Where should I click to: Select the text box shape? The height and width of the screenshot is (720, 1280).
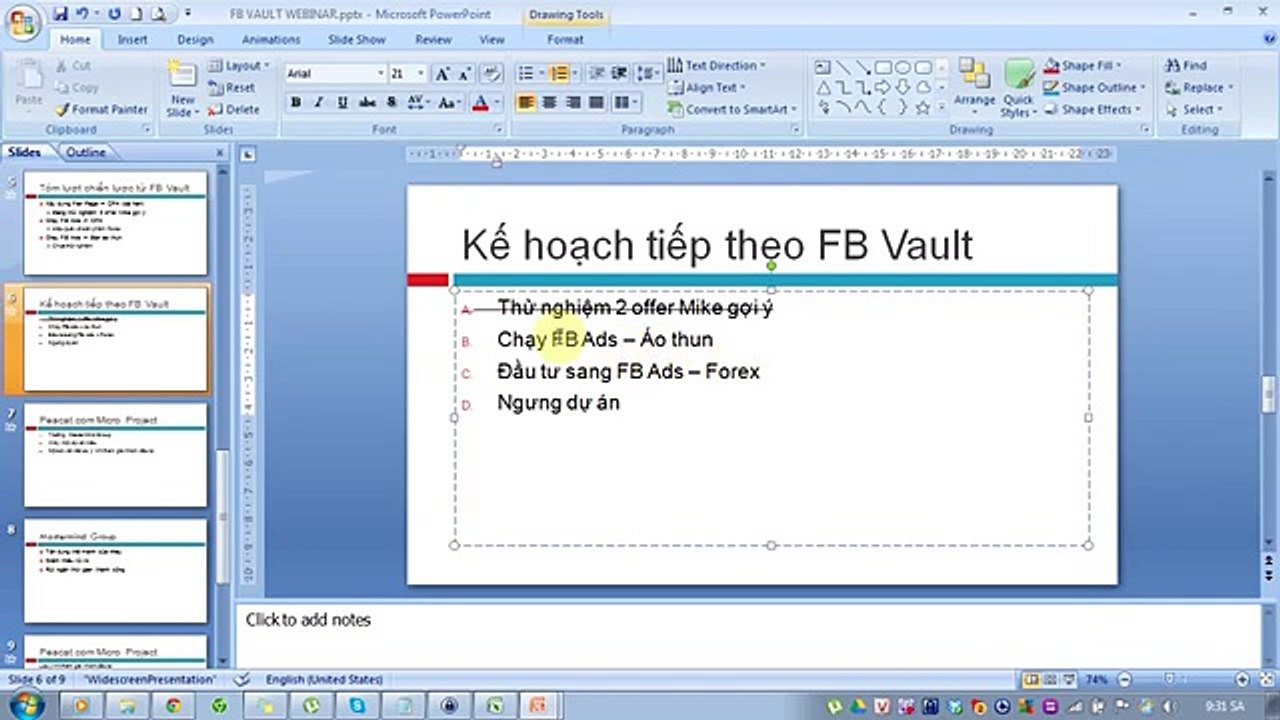[823, 68]
